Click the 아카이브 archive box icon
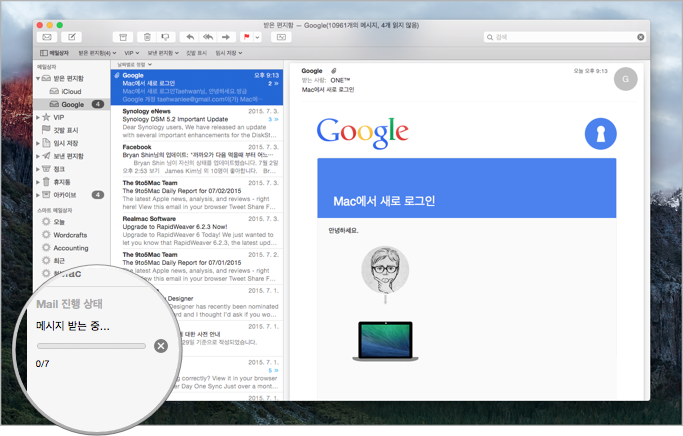 pos(46,195)
